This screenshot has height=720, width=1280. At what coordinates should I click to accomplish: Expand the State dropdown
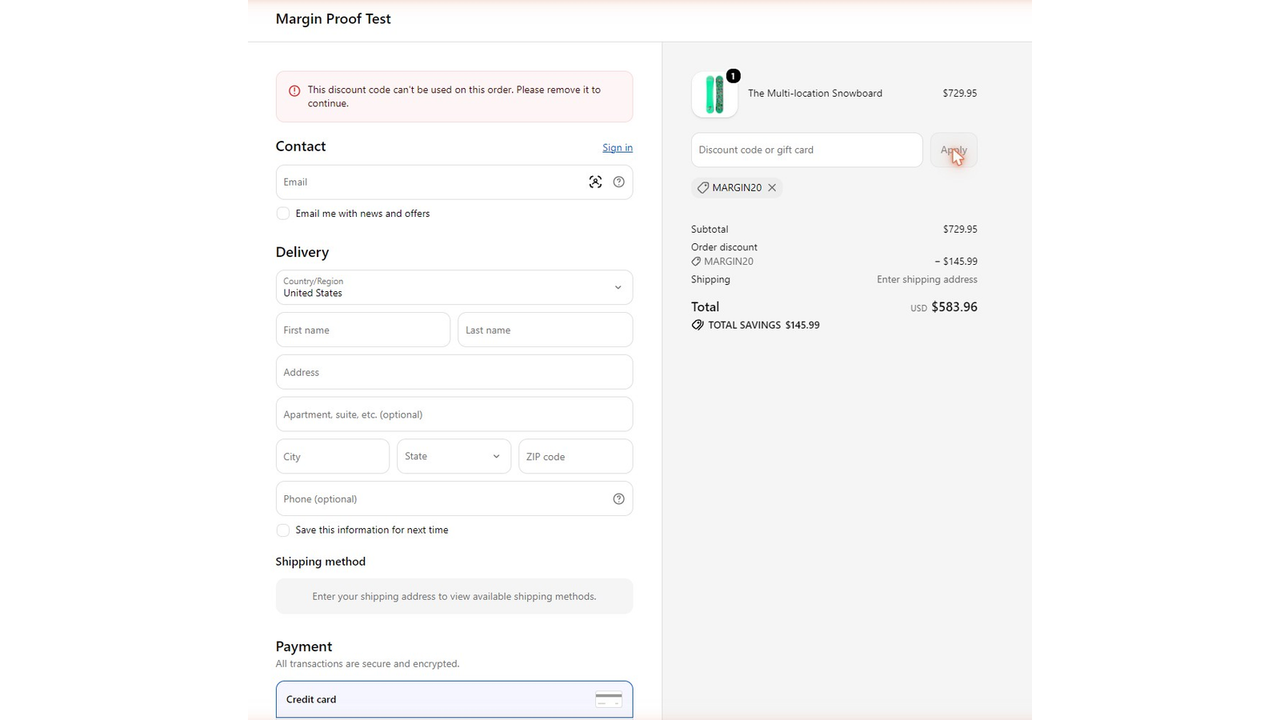click(454, 456)
